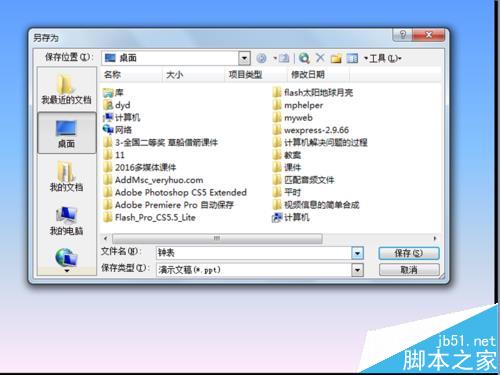Select the 计算机 shortcut below 视频信息的简单合成
The height and width of the screenshot is (375, 500).
(291, 217)
